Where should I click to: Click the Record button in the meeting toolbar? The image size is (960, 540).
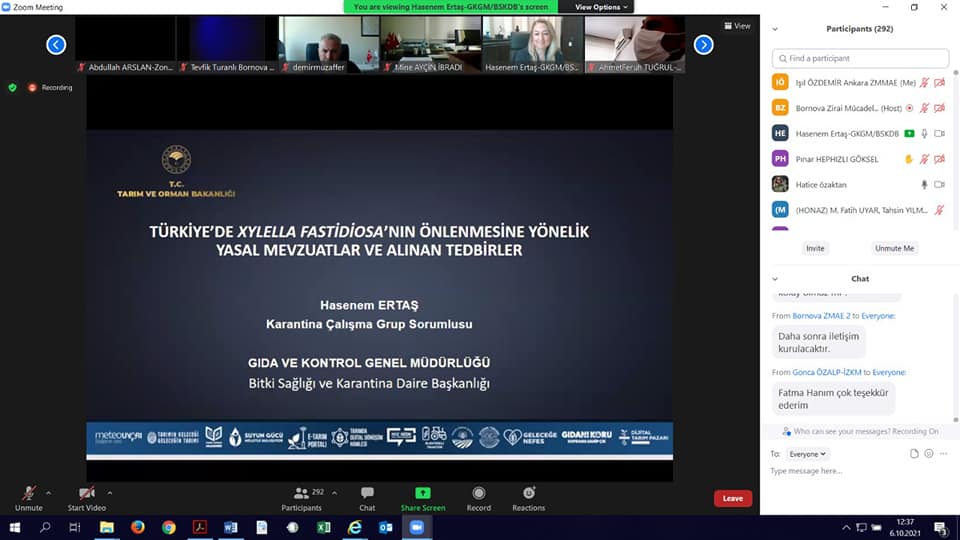click(478, 497)
